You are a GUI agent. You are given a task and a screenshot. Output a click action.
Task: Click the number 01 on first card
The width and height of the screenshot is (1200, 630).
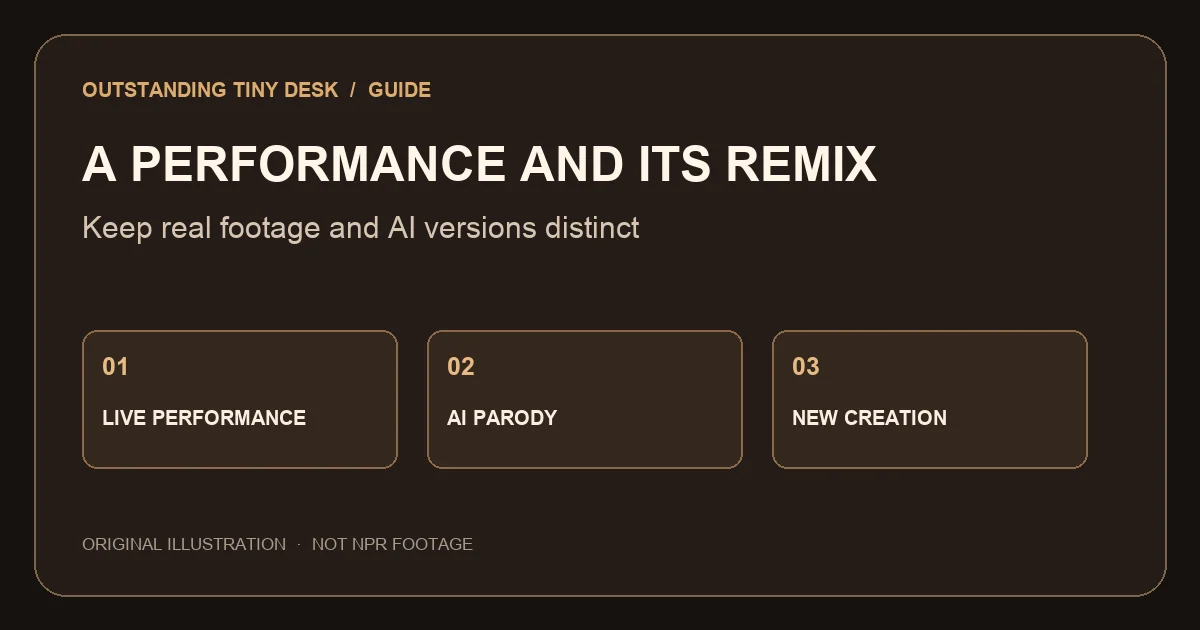[115, 367]
